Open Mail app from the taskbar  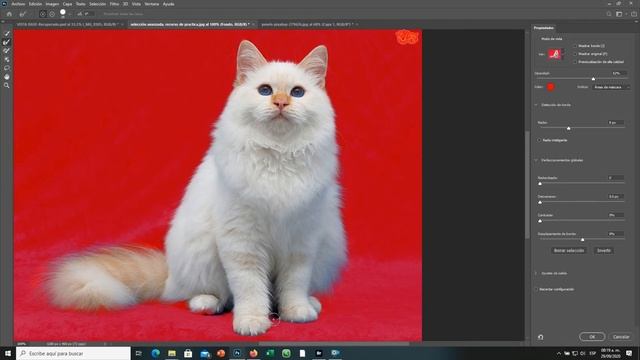click(x=204, y=353)
